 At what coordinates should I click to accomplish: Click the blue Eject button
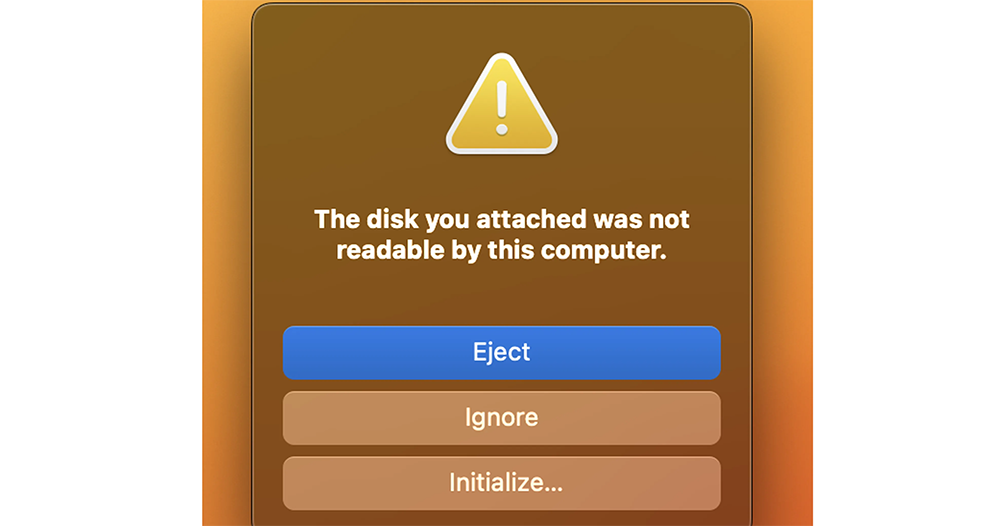[501, 353]
